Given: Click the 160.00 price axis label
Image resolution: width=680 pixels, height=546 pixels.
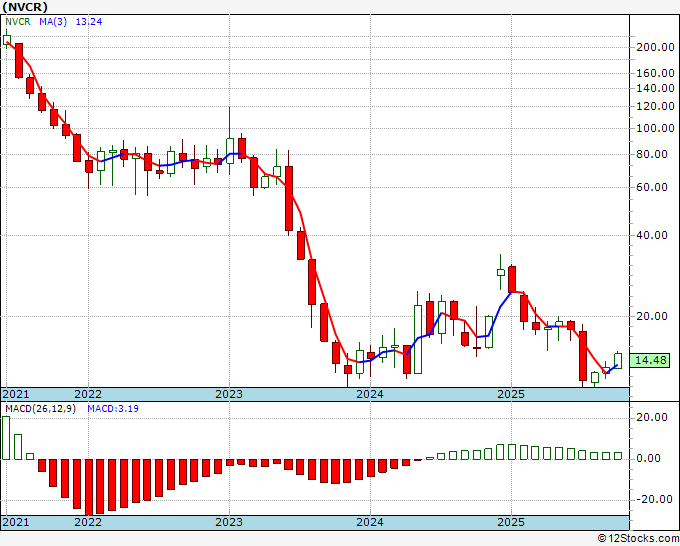Looking at the screenshot, I should 655,73.
